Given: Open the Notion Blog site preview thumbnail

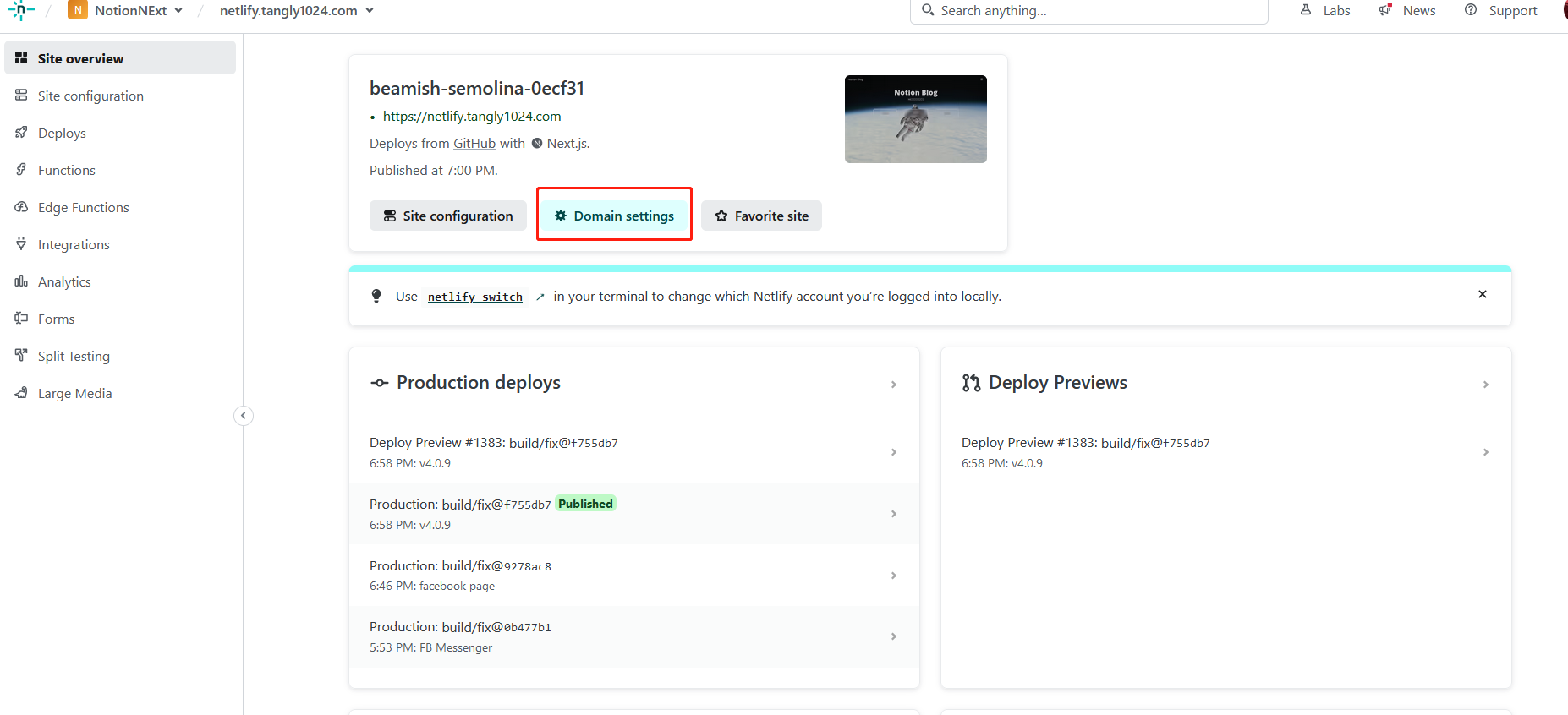Looking at the screenshot, I should coord(916,119).
